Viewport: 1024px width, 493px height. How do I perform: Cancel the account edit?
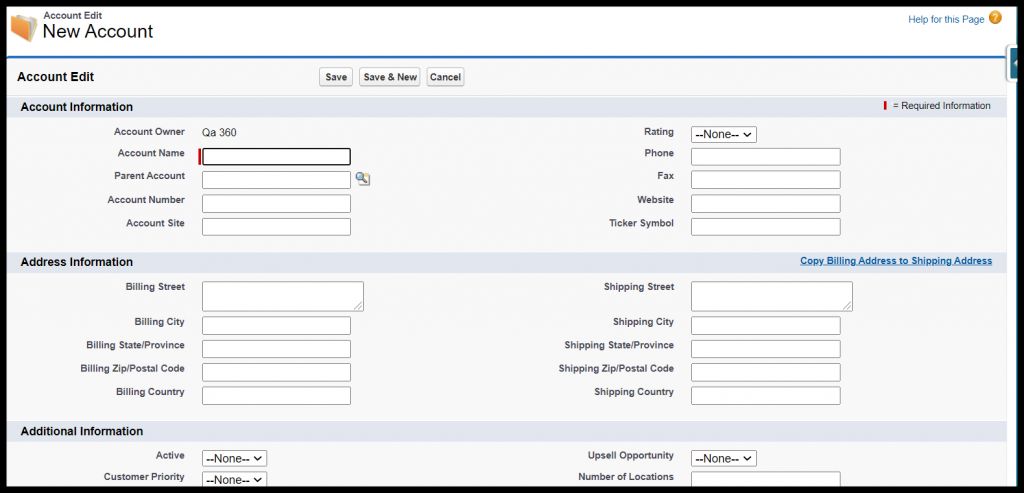tap(445, 77)
